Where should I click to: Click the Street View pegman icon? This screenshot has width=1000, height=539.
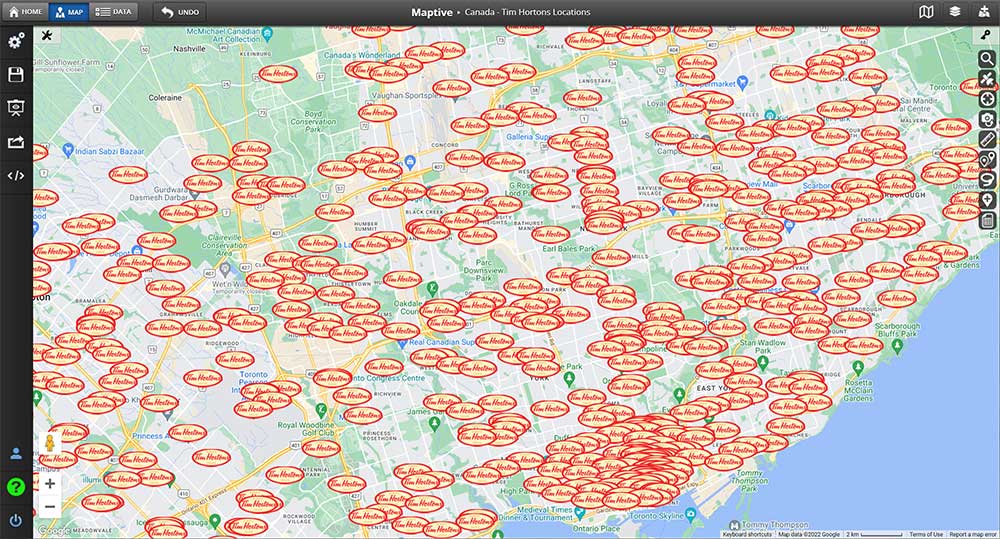point(50,443)
